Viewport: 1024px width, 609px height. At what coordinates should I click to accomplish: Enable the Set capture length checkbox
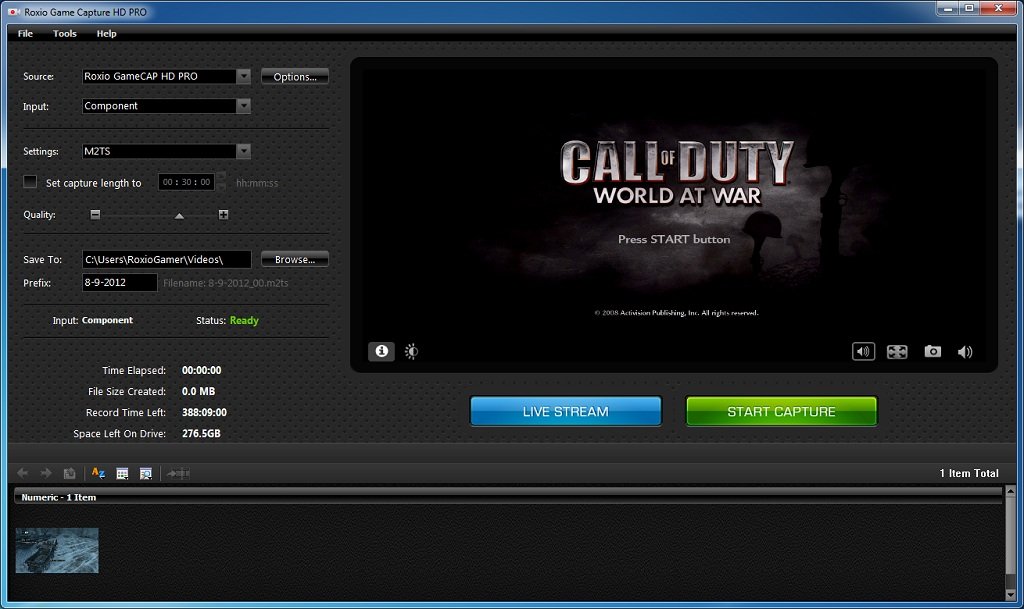[x=30, y=182]
